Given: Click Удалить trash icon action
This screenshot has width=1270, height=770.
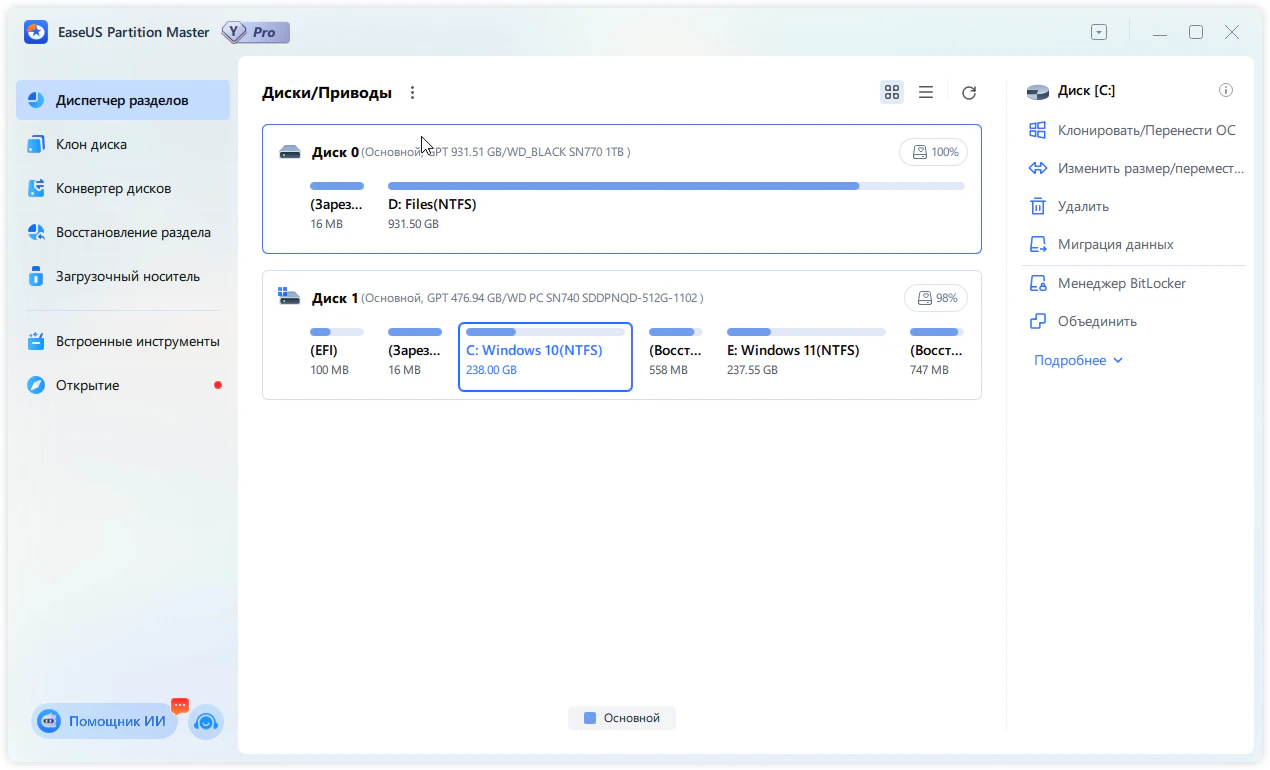Looking at the screenshot, I should pyautogui.click(x=1038, y=207).
